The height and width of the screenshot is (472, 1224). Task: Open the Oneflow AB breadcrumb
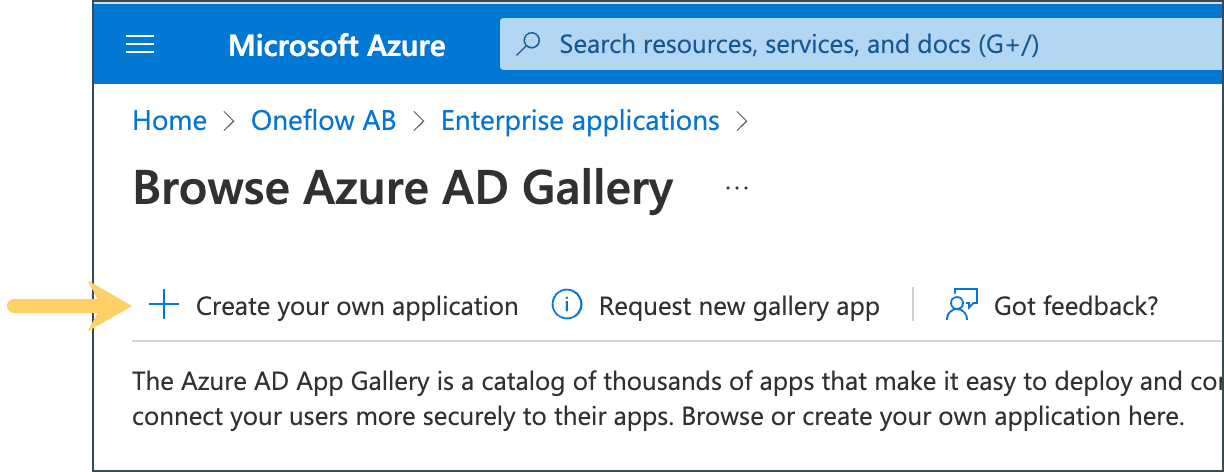coord(324,121)
